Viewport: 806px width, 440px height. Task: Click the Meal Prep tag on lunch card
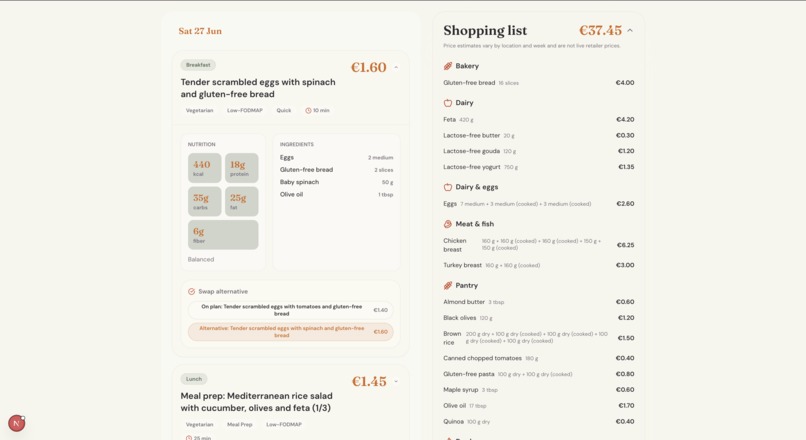tap(240, 425)
